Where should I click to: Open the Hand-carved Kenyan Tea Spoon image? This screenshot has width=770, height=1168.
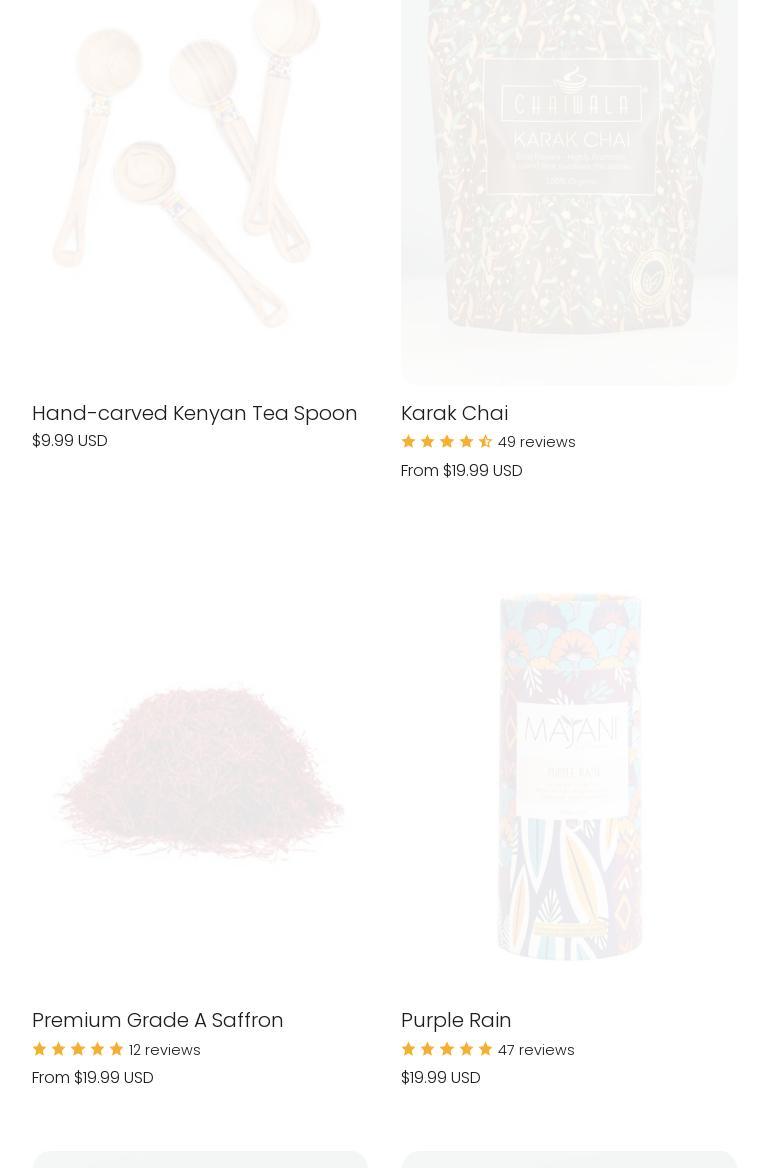pos(200,192)
